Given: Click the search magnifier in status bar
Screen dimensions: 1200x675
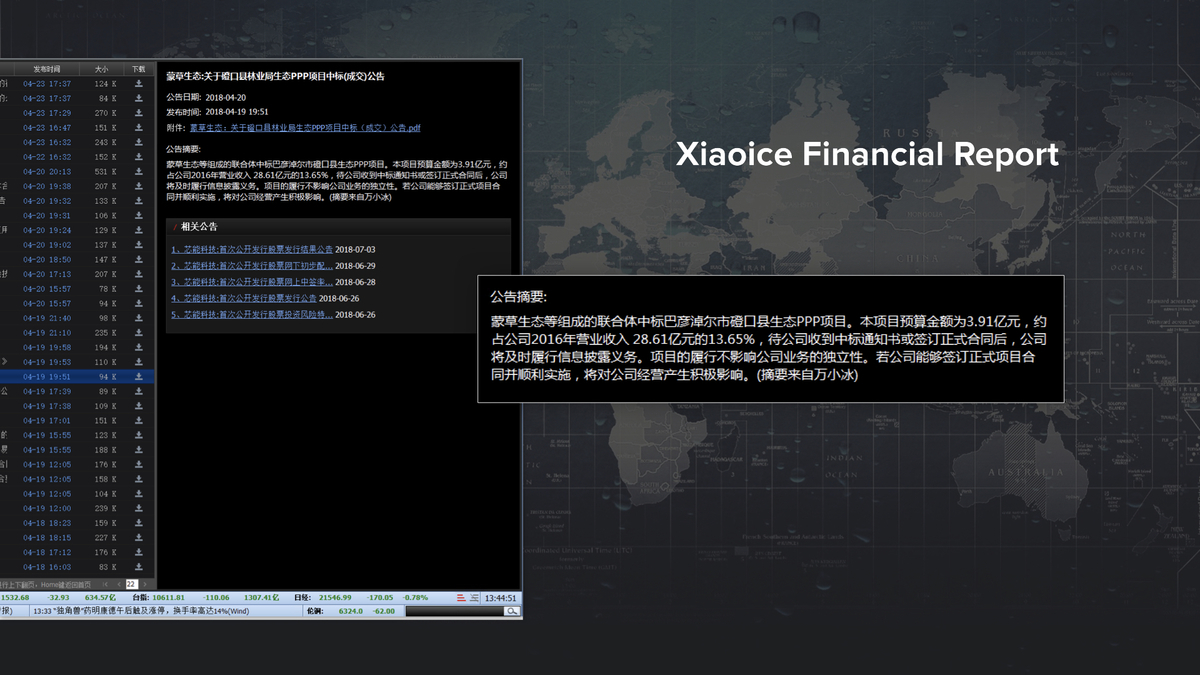Looking at the screenshot, I should point(512,610).
